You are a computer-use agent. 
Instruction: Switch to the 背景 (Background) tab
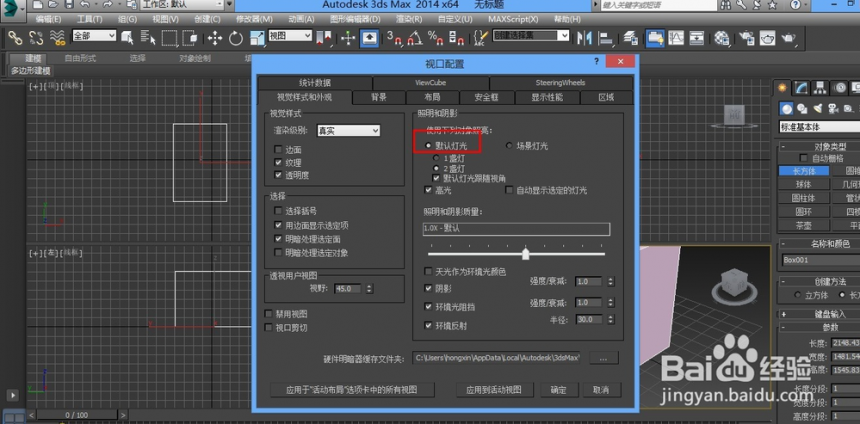(379, 98)
